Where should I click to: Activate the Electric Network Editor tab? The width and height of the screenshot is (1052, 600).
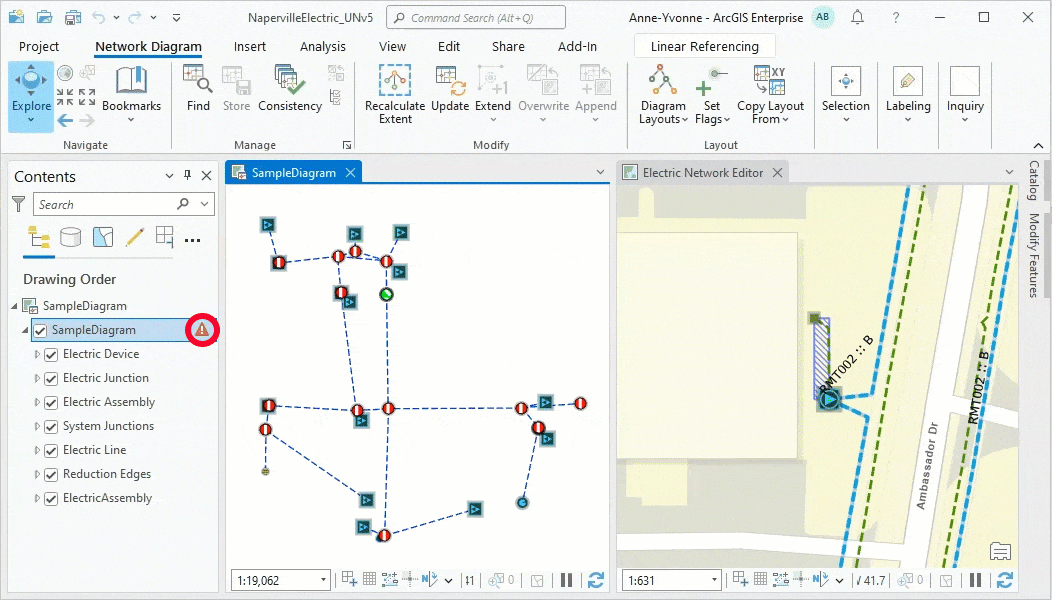point(702,172)
